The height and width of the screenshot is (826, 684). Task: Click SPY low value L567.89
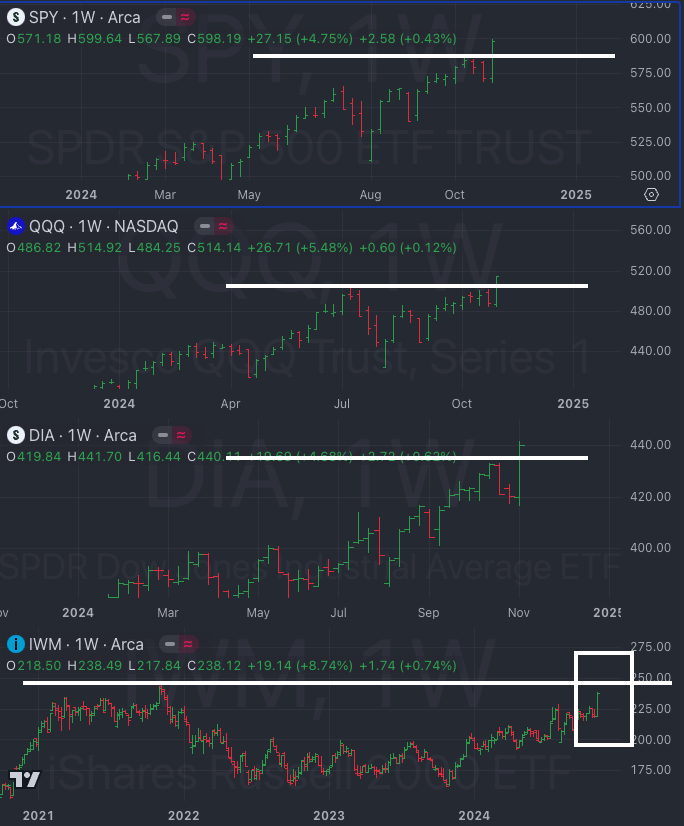[154, 39]
